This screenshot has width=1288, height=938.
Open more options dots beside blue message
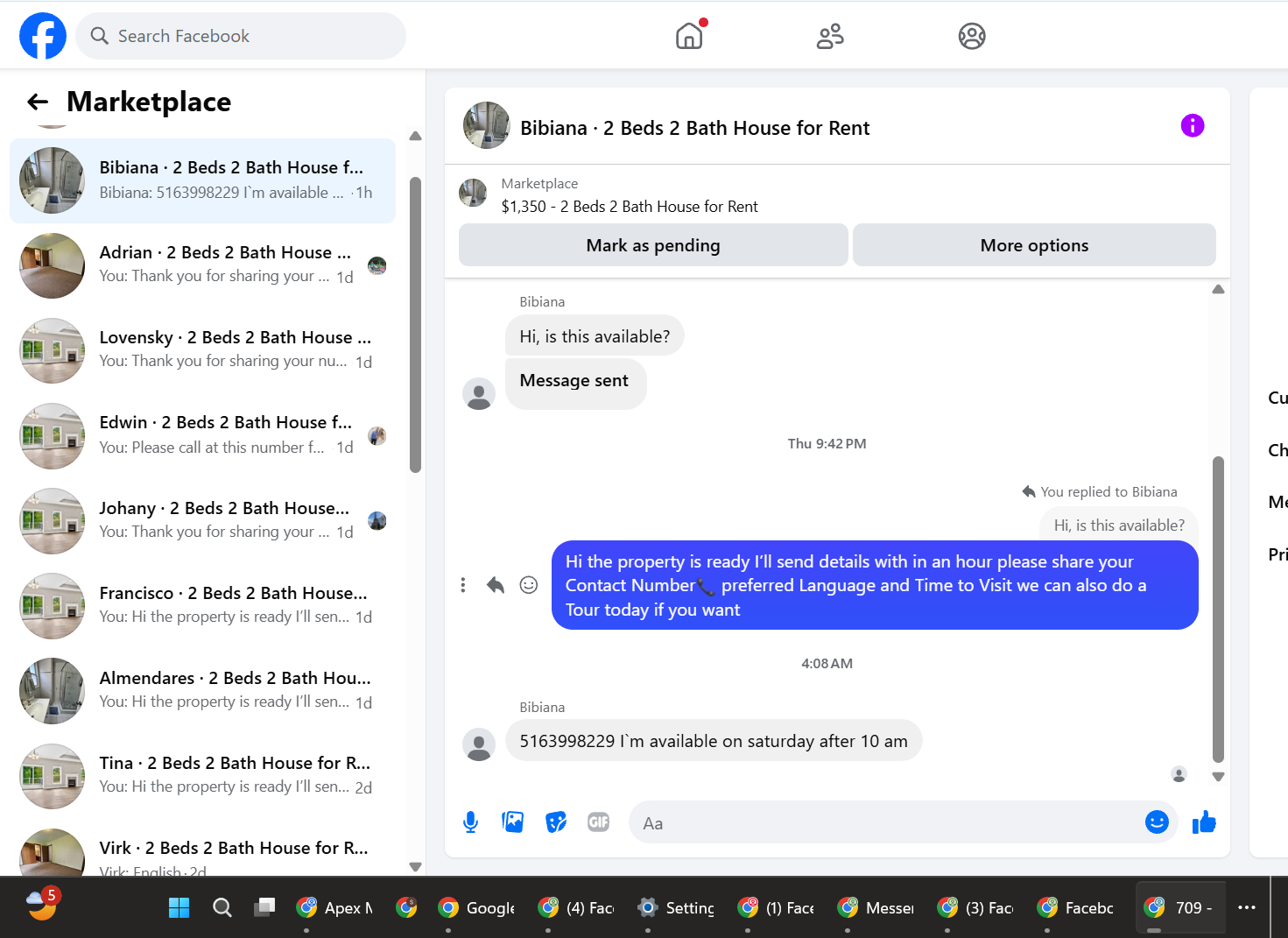[x=463, y=585]
